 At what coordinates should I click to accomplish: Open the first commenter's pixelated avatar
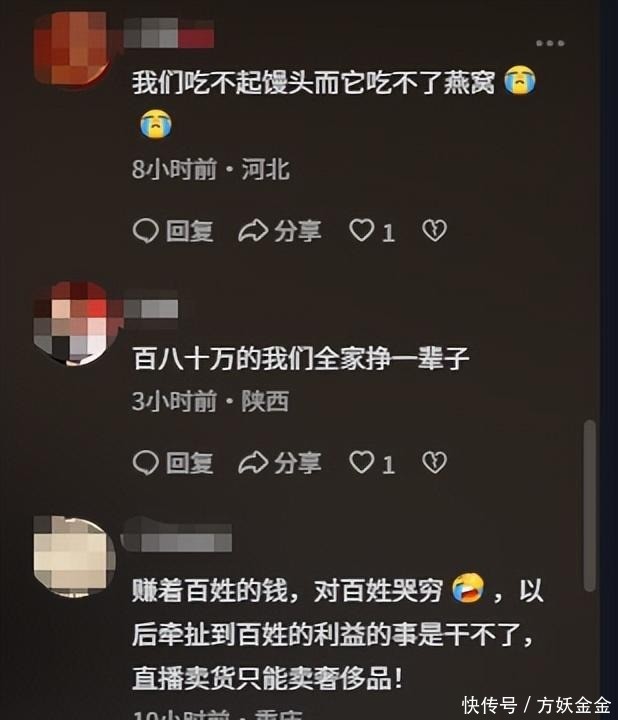73,50
